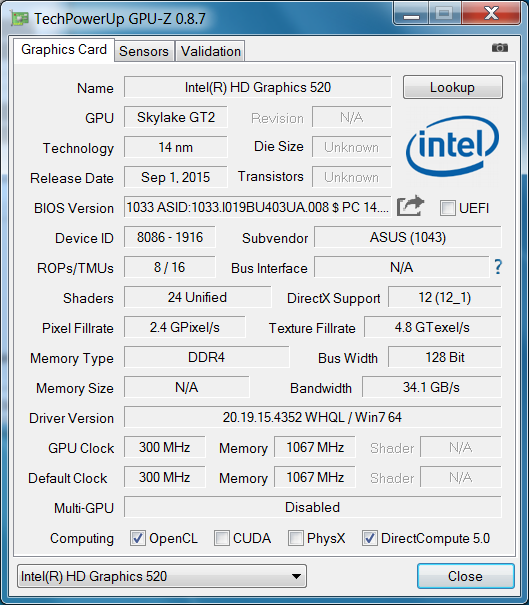Click the camera screenshot icon
Image resolution: width=529 pixels, height=605 pixels.
click(x=500, y=48)
